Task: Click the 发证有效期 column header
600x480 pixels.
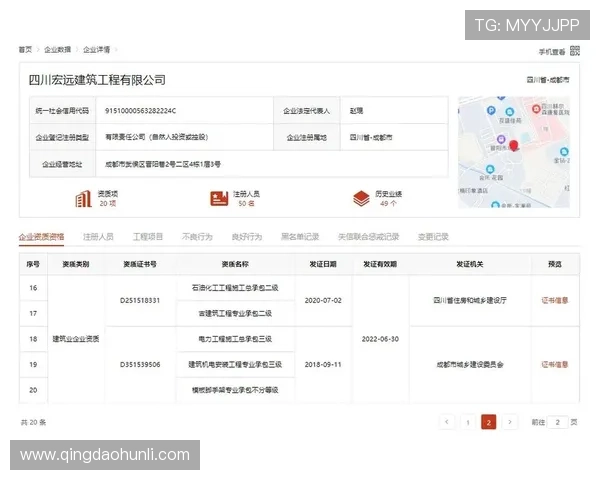Action: pos(380,264)
